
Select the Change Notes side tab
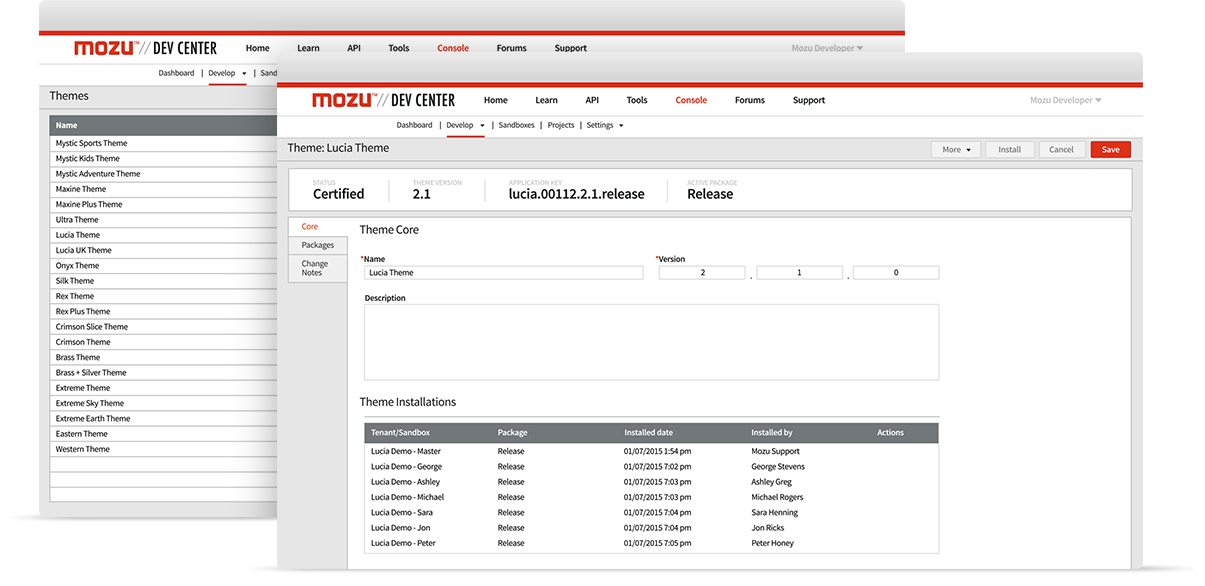(x=318, y=268)
